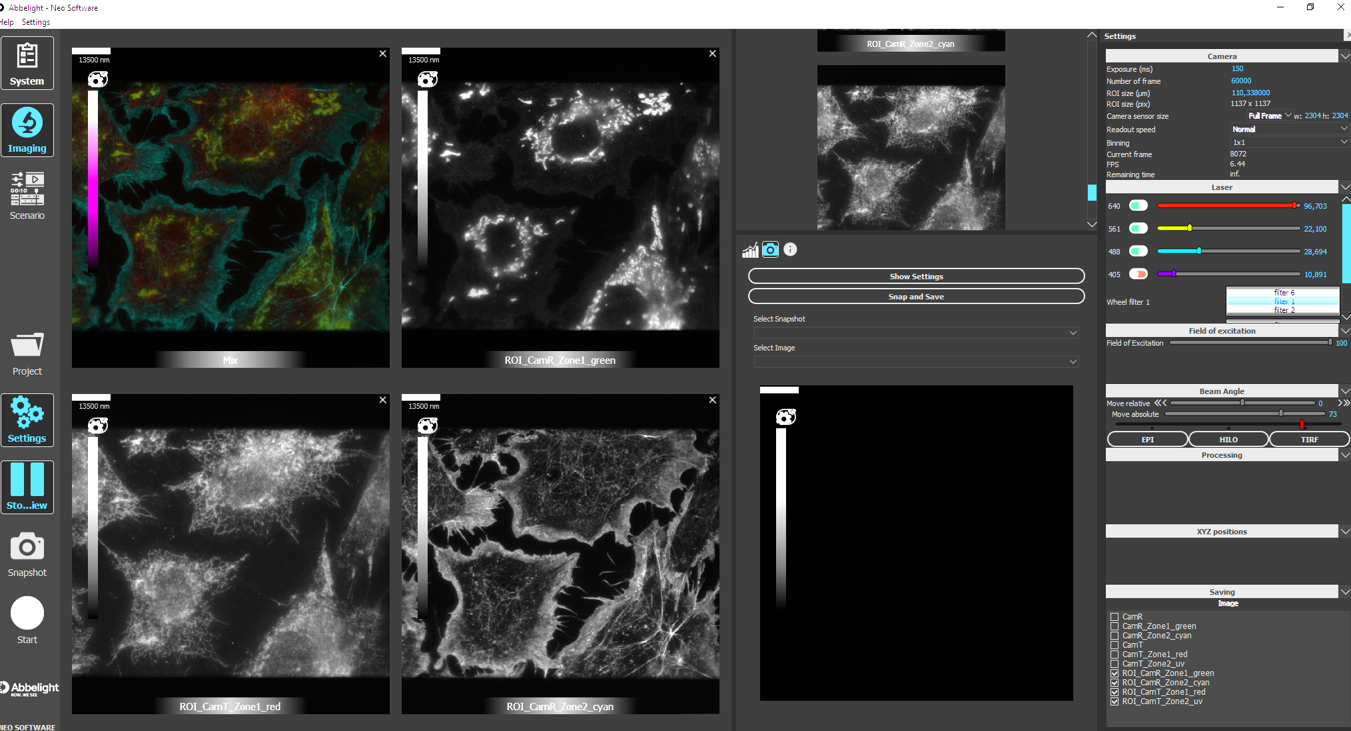Select the TIRF beam angle button
This screenshot has height=731, width=1351.
tap(1308, 439)
